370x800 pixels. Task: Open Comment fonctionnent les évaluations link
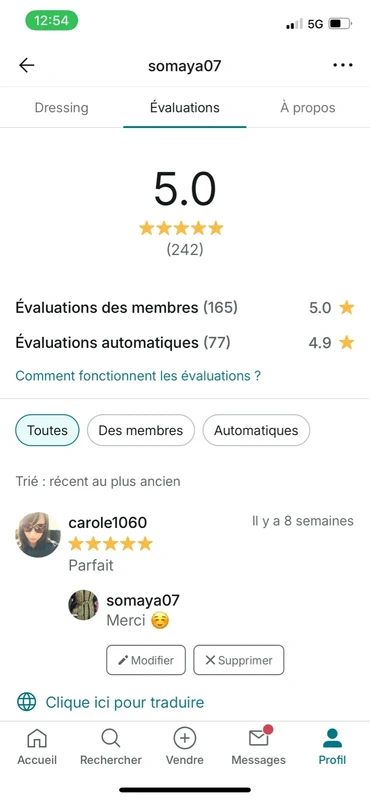138,376
